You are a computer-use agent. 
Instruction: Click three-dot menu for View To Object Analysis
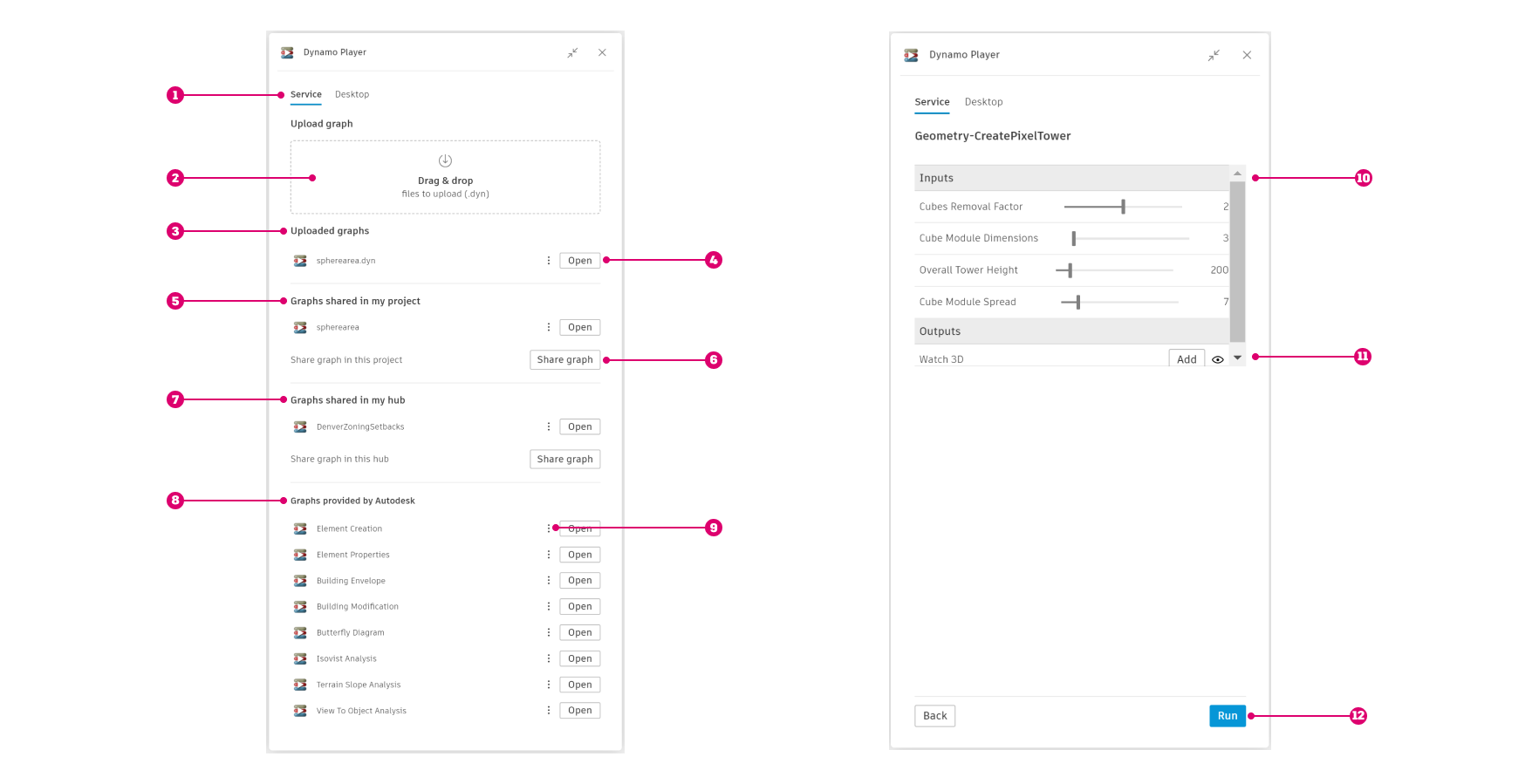coord(548,711)
